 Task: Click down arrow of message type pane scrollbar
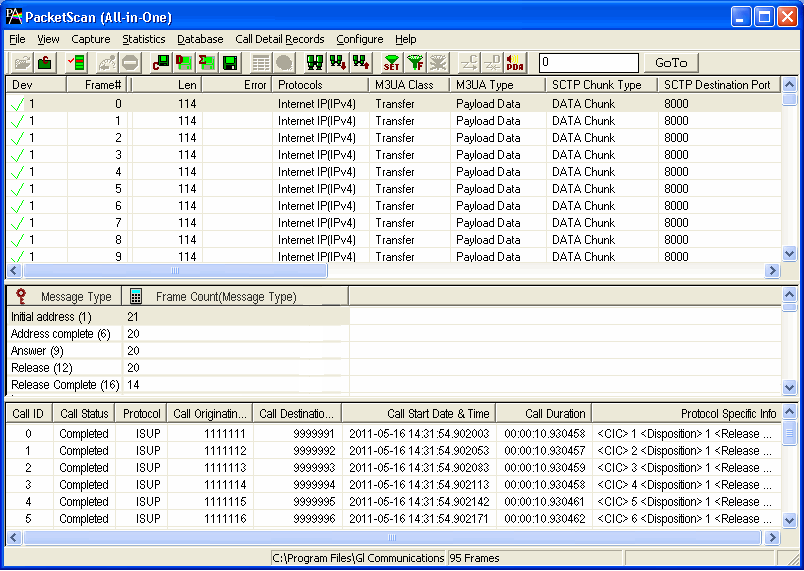click(x=790, y=388)
